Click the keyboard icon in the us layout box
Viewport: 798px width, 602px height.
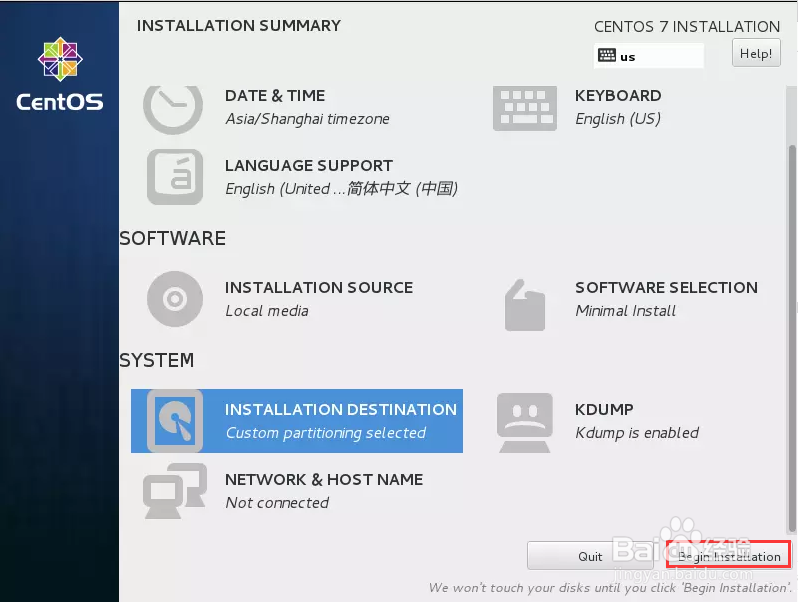click(606, 55)
